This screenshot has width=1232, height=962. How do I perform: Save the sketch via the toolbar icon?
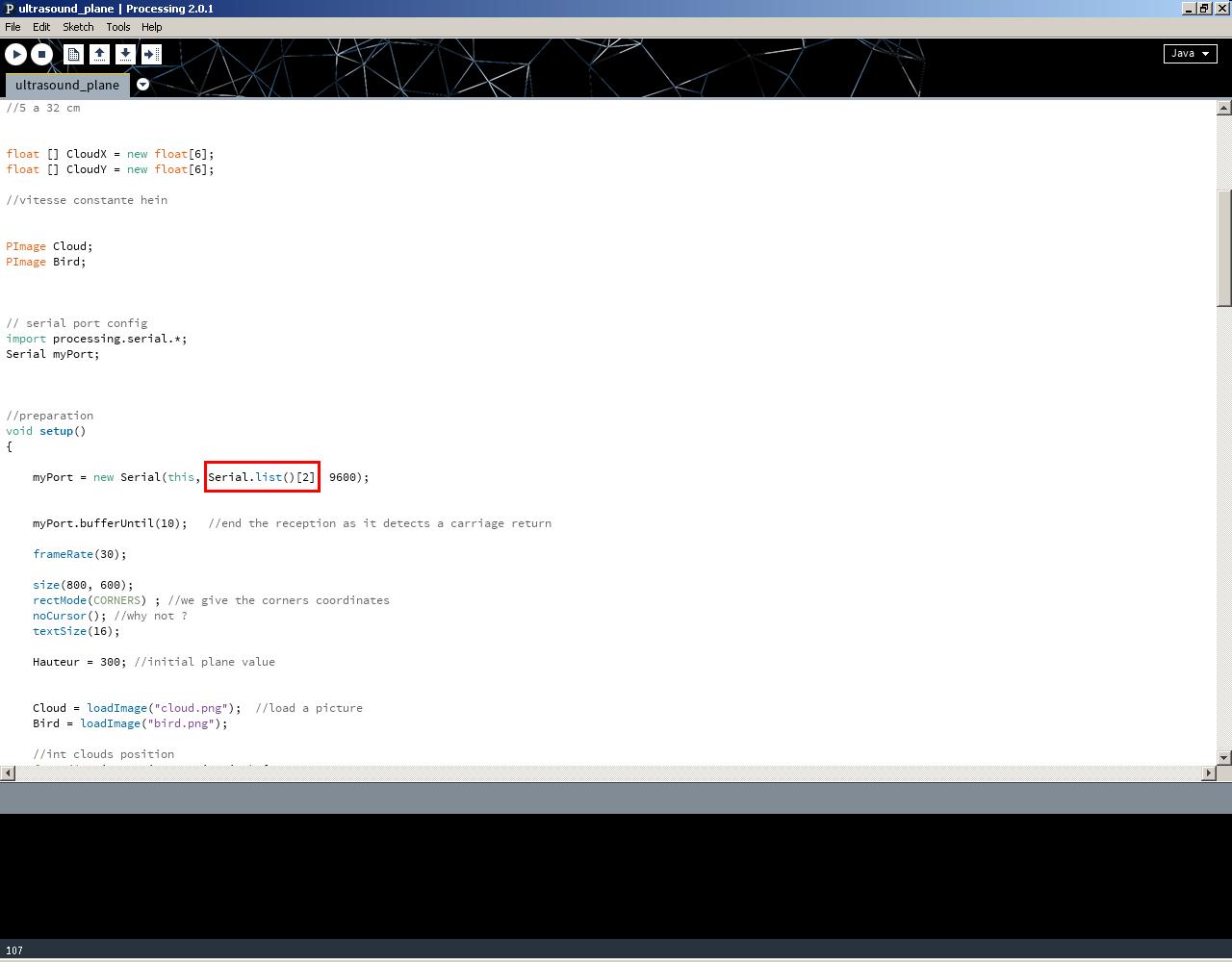coord(125,54)
